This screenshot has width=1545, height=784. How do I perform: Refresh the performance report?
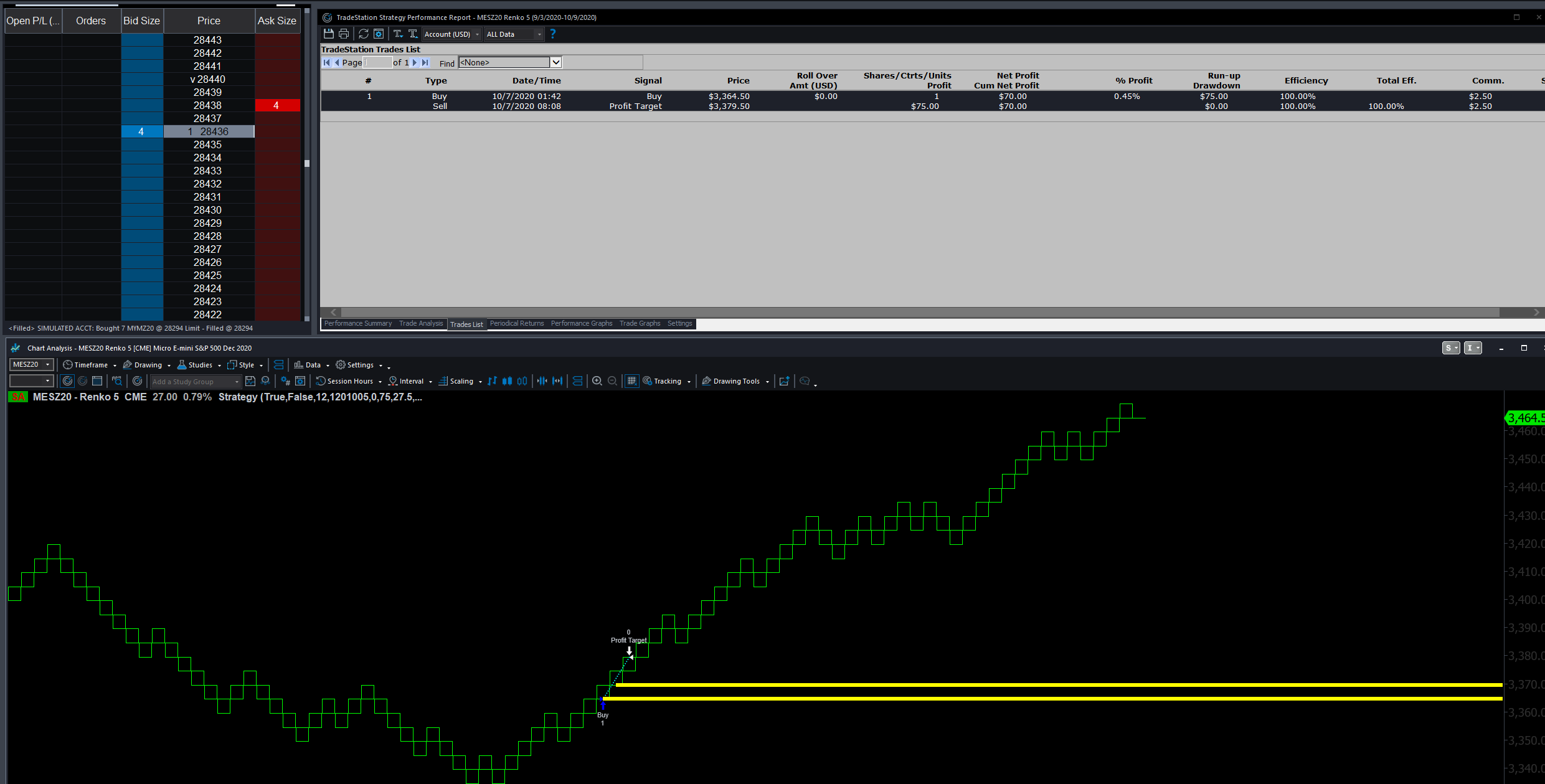tap(364, 34)
